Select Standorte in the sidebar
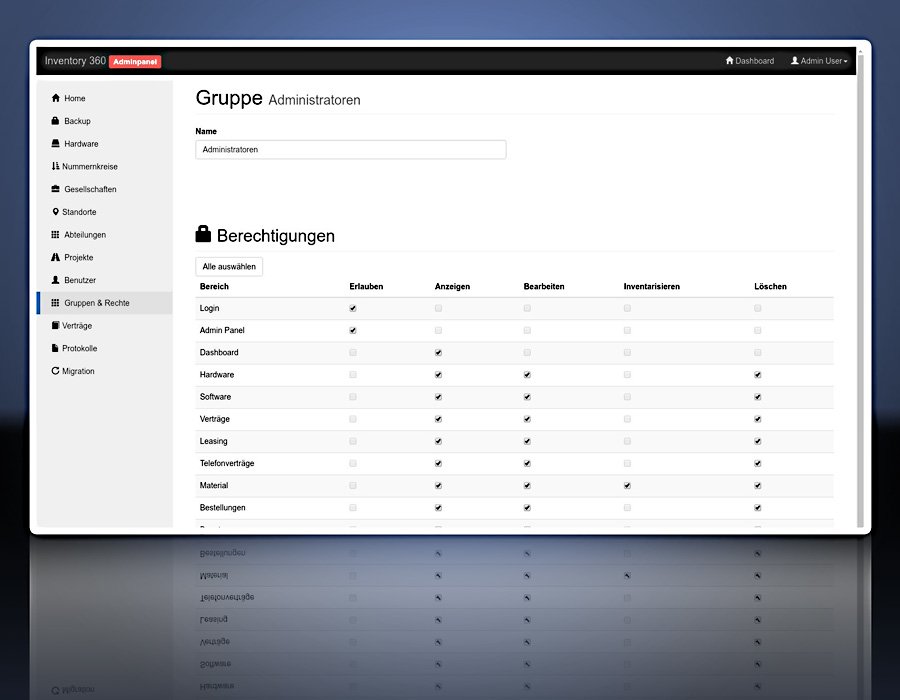 coord(104,212)
